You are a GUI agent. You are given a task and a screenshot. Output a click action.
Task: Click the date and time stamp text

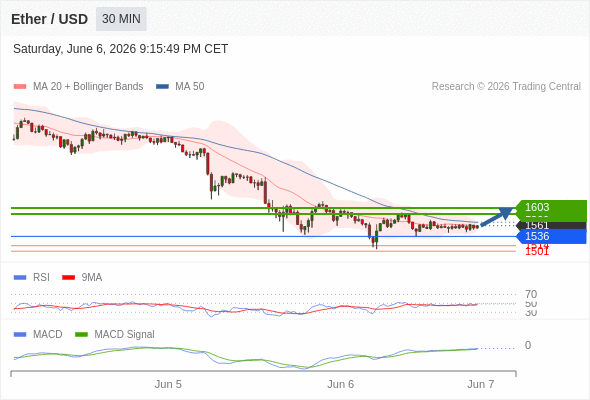click(x=120, y=49)
